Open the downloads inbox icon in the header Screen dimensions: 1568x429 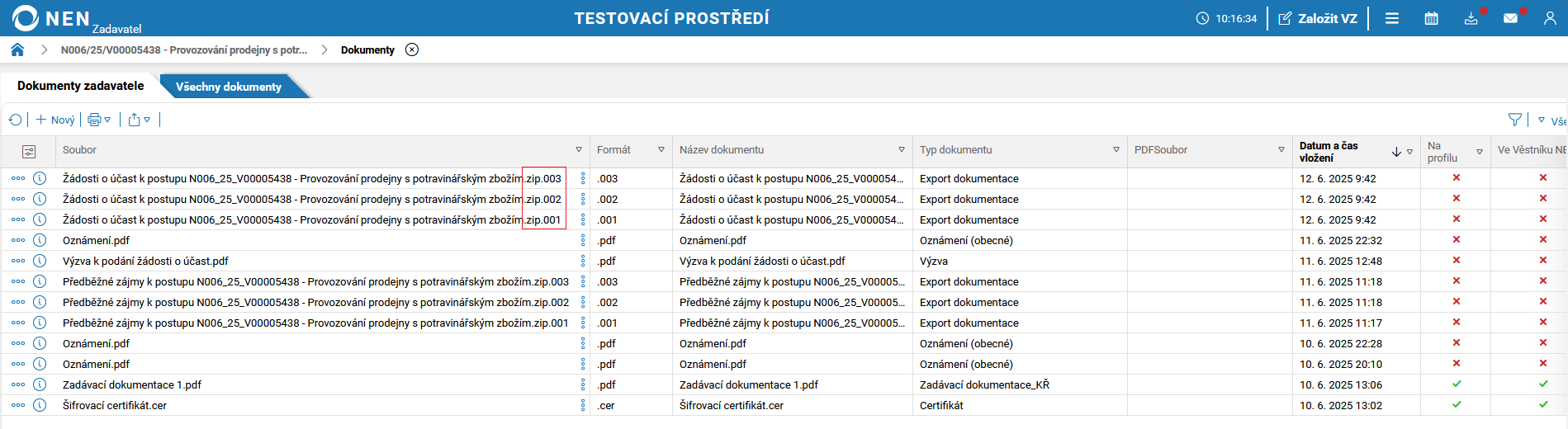tap(1471, 18)
